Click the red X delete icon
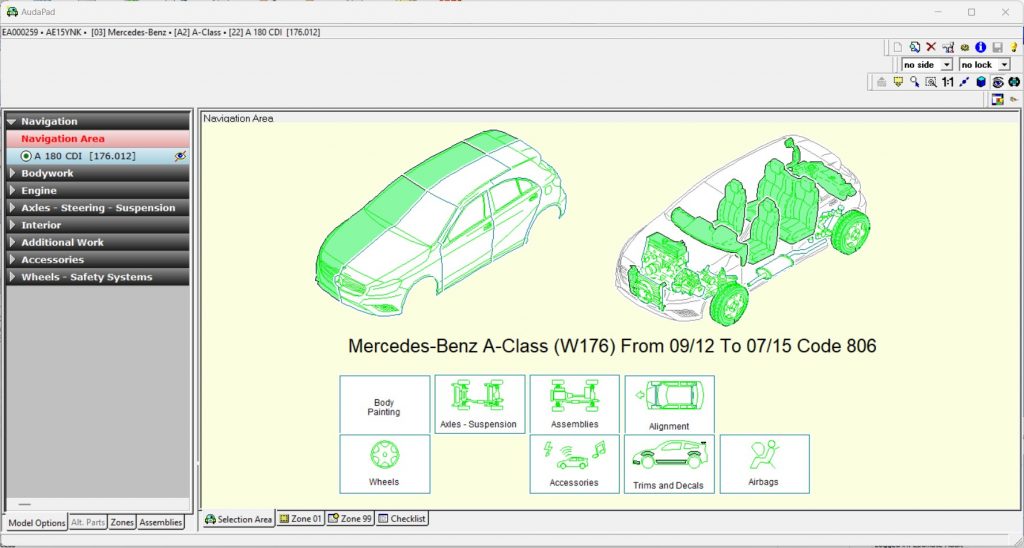This screenshot has height=548, width=1024. 931,47
